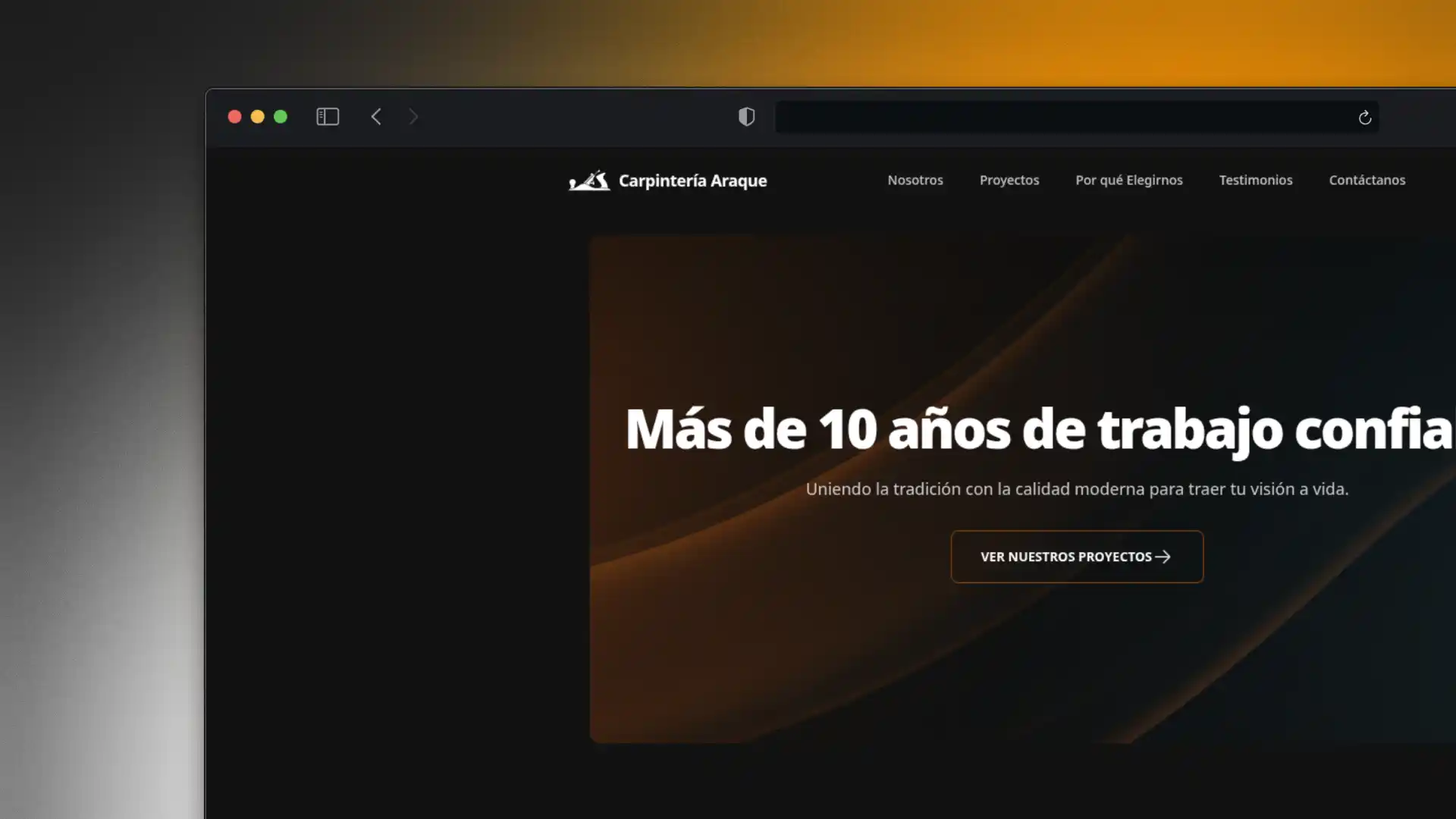The width and height of the screenshot is (1456, 819).
Task: Click the arrow icon inside the projects button
Action: click(1163, 557)
